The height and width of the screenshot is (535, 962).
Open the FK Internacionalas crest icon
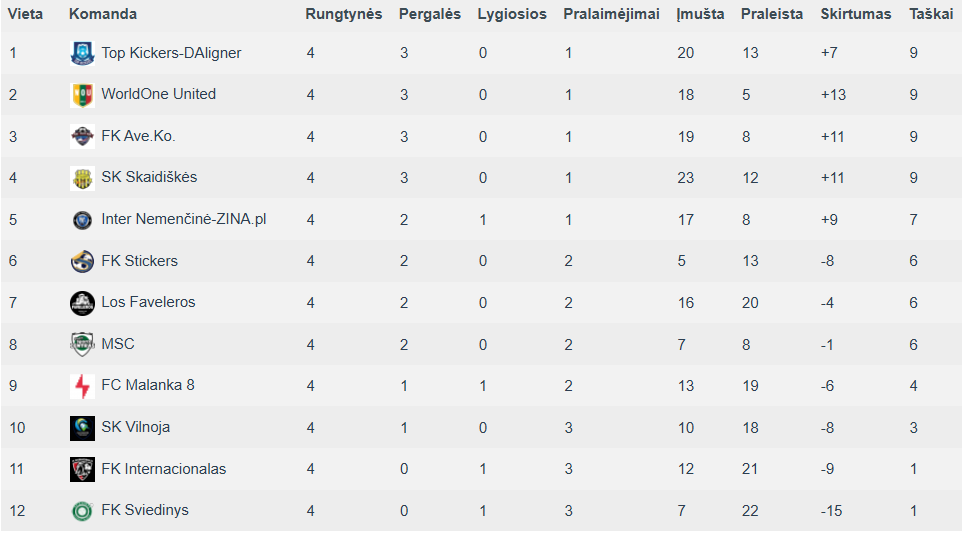[x=82, y=469]
